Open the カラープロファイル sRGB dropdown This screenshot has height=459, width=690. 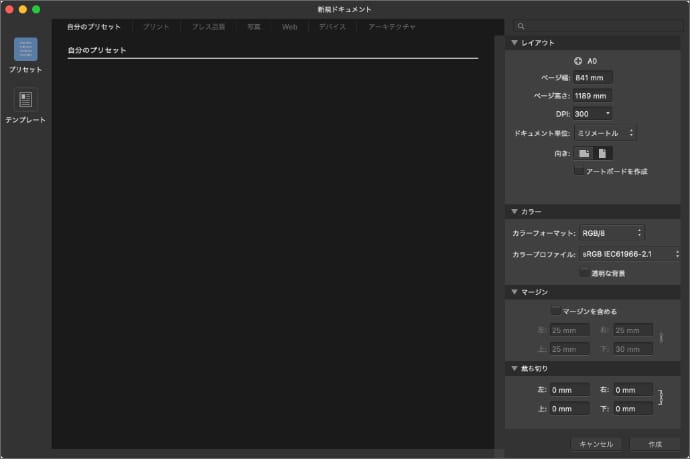[630, 254]
